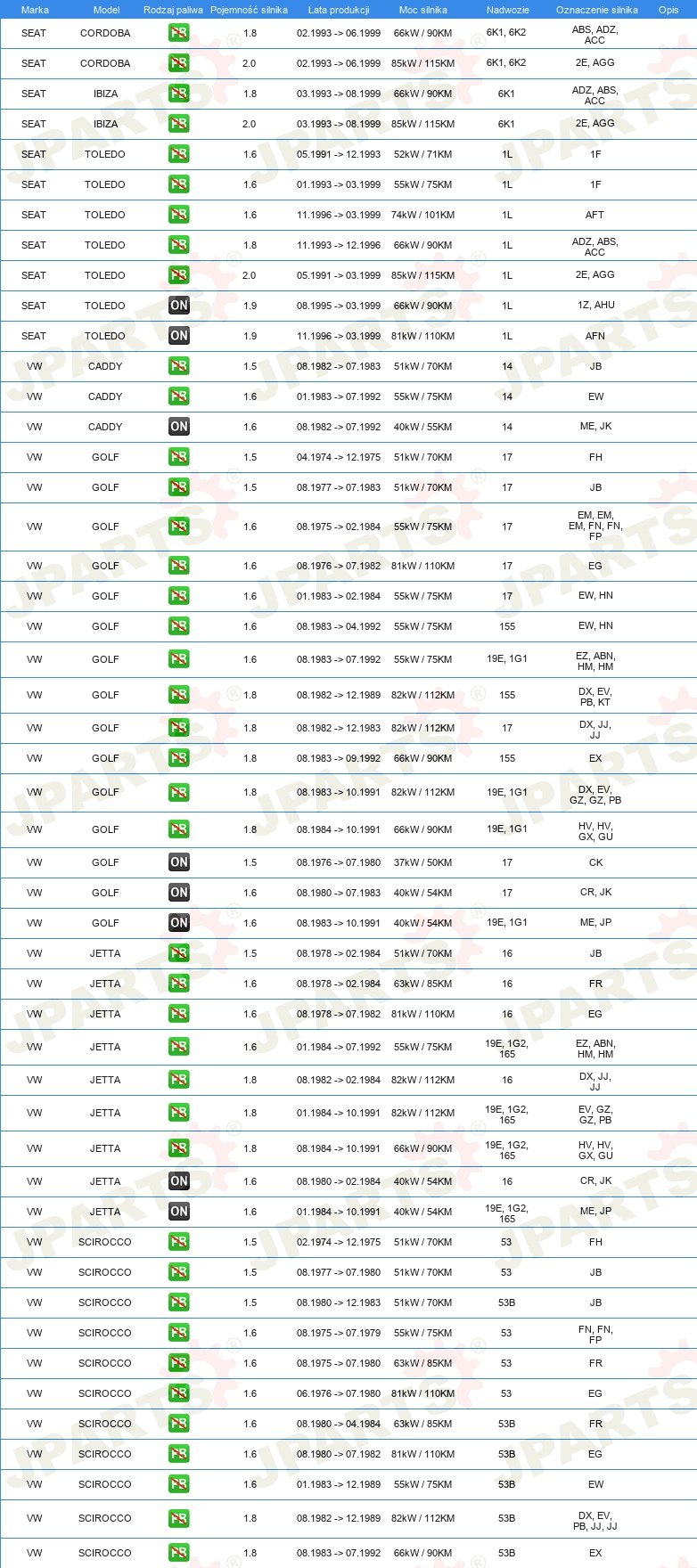Click petrol icon in VW JETTA 1.5 JB row
Image resolution: width=697 pixels, height=1568 pixels.
point(179,953)
